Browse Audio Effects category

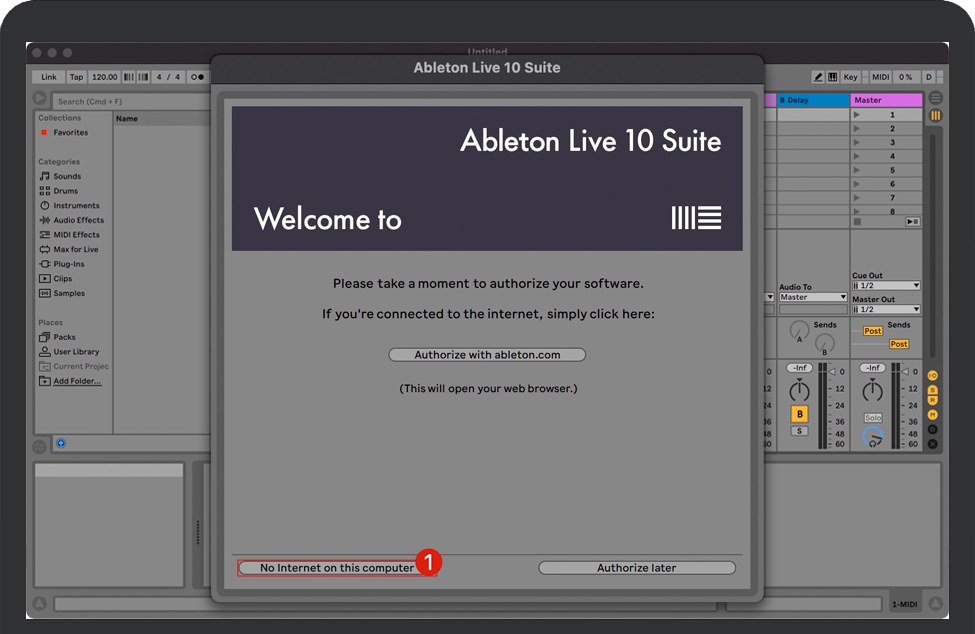[x=78, y=220]
